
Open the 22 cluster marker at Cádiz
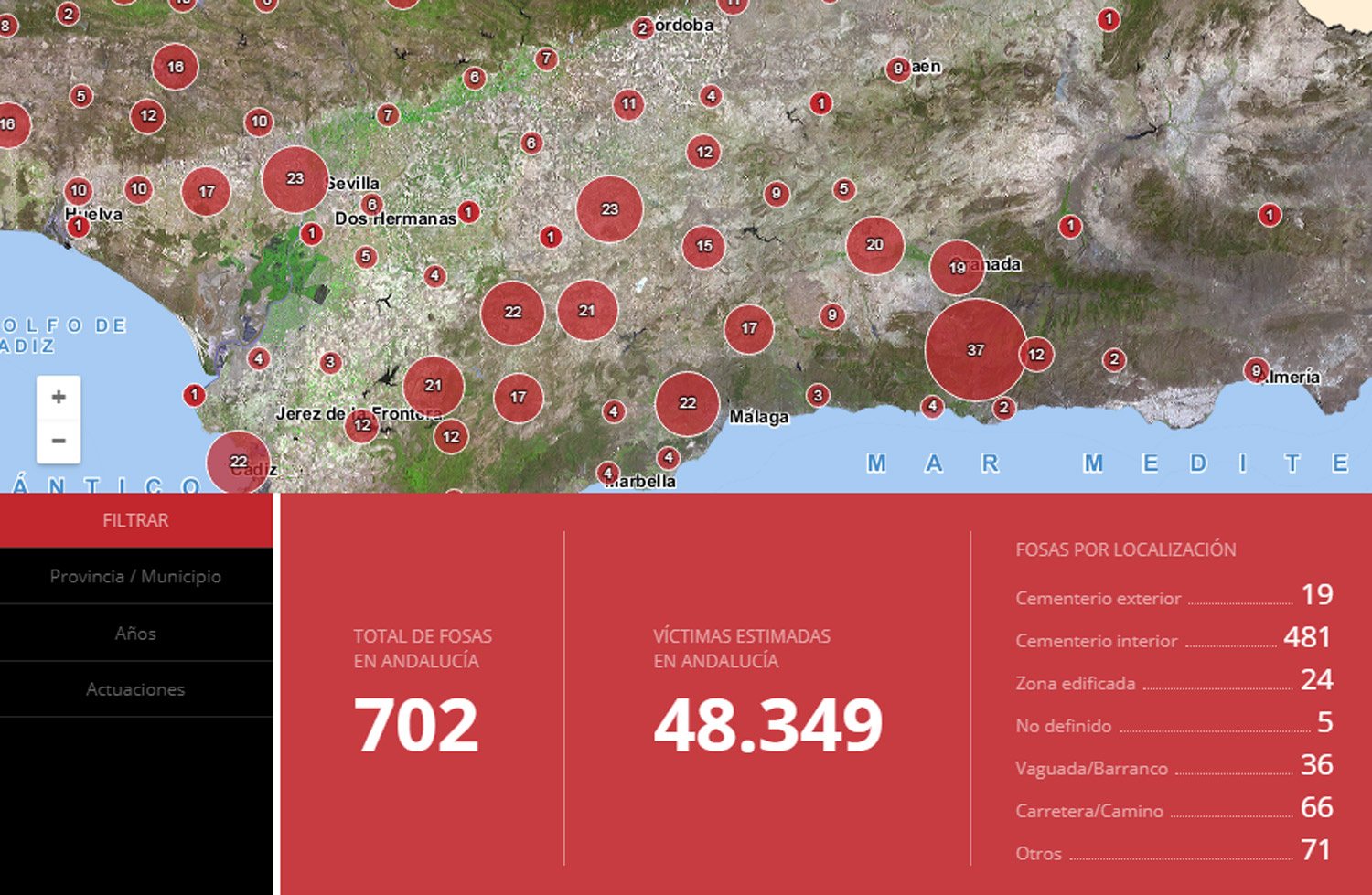click(x=238, y=462)
